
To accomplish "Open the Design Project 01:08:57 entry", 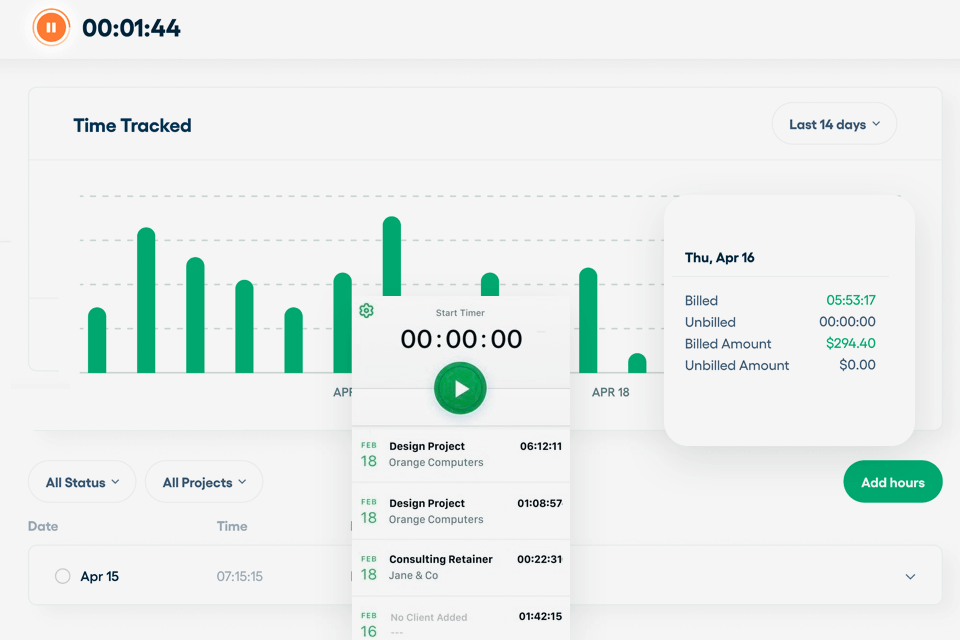I will click(461, 511).
